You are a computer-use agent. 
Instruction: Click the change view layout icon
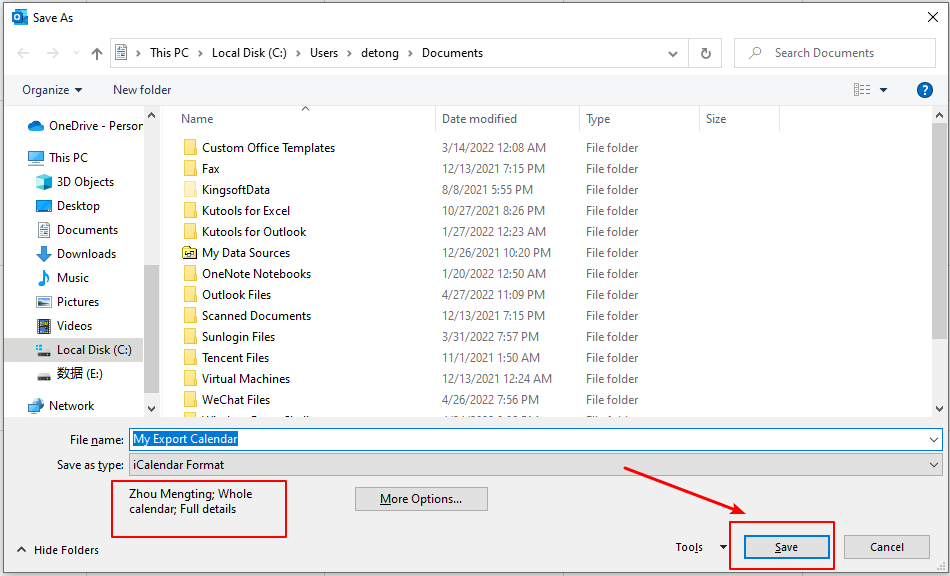point(862,90)
